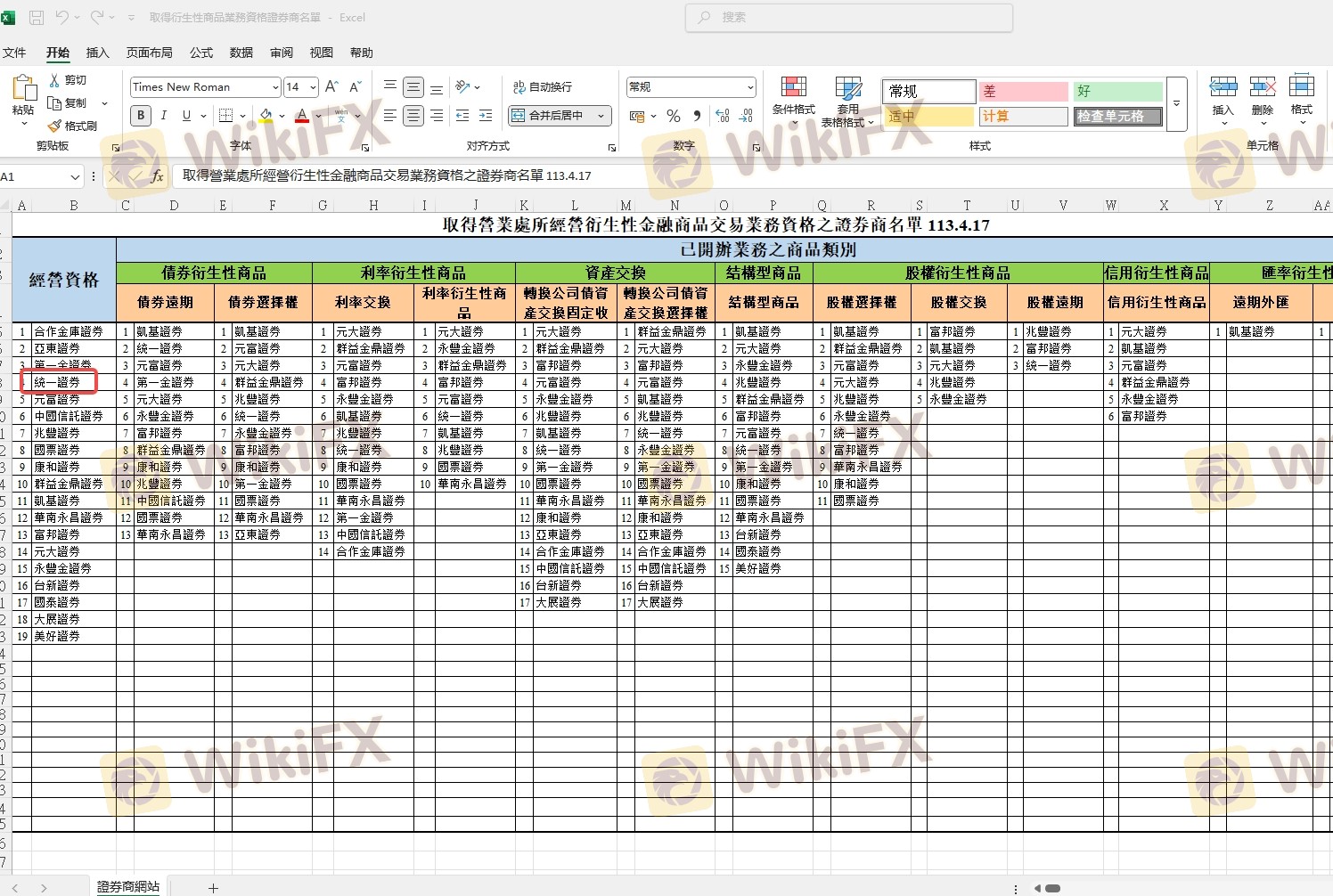1333x896 pixels.
Task: Expand the cell styles gallery
Action: [x=1176, y=103]
